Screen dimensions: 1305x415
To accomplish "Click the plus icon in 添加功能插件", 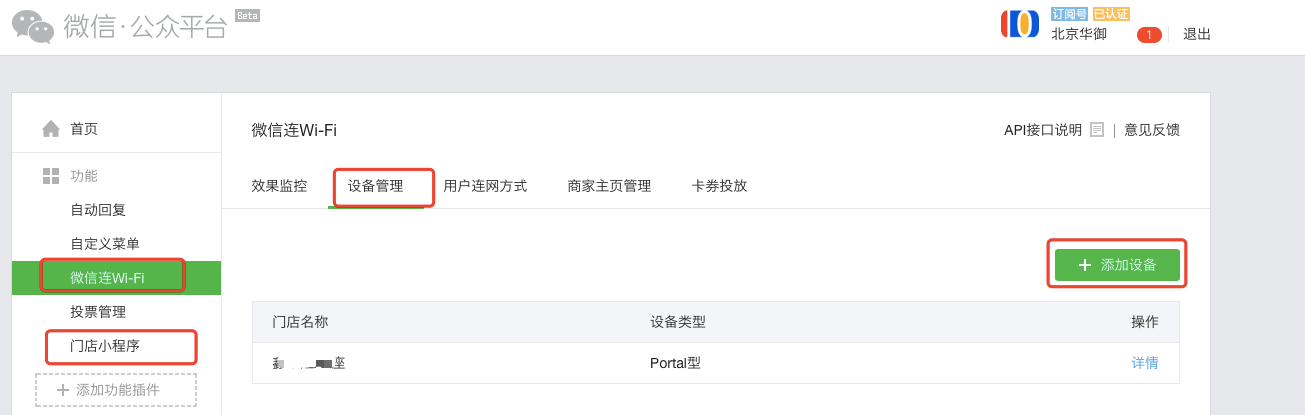I will [63, 390].
